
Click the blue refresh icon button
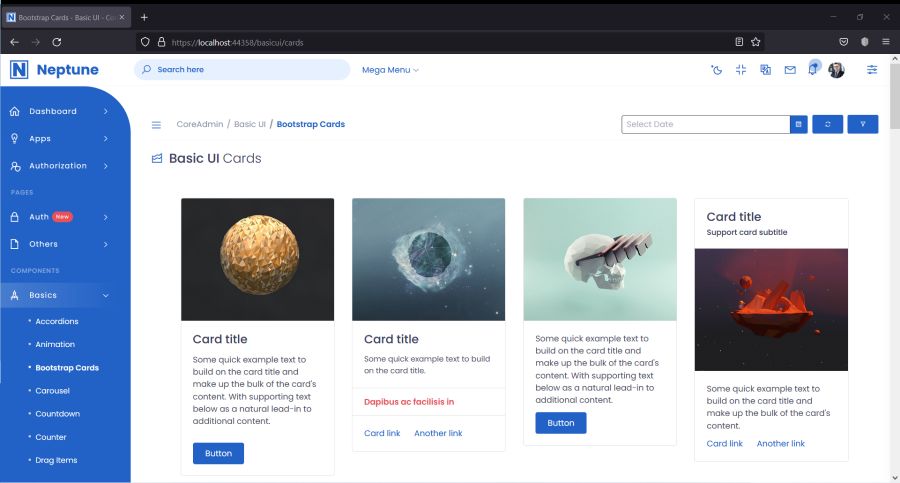click(x=828, y=124)
